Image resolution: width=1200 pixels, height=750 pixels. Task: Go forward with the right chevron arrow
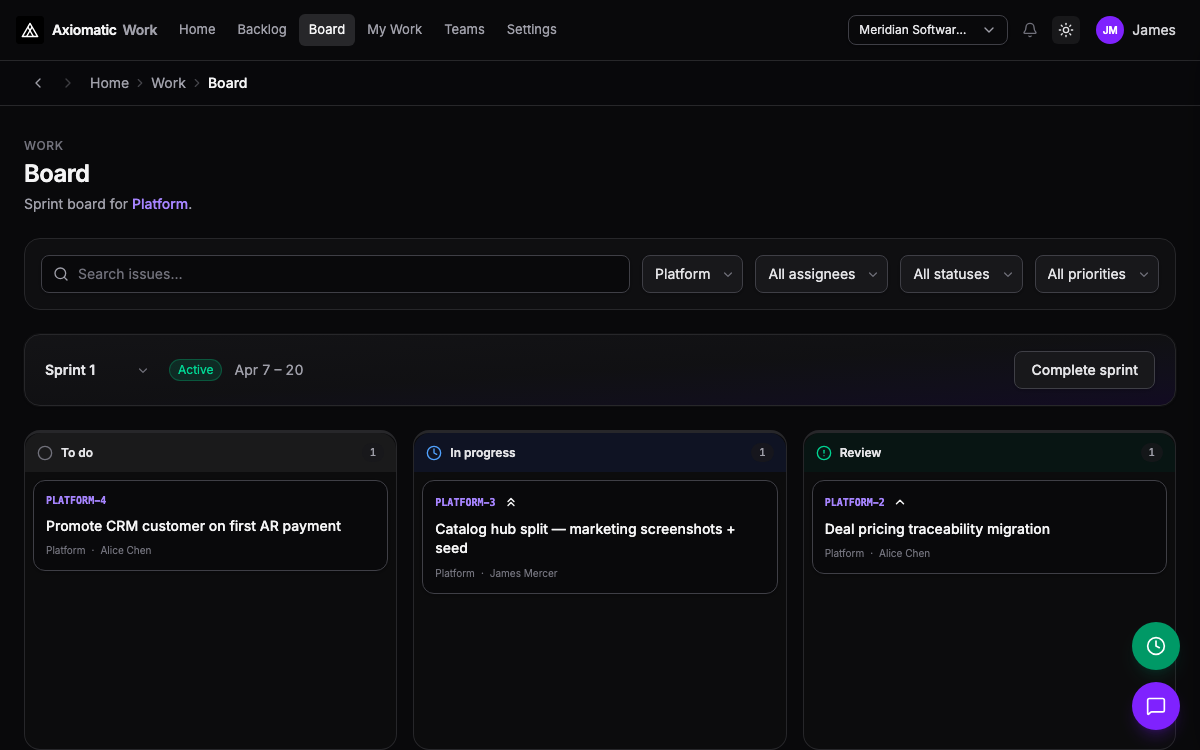(x=68, y=83)
